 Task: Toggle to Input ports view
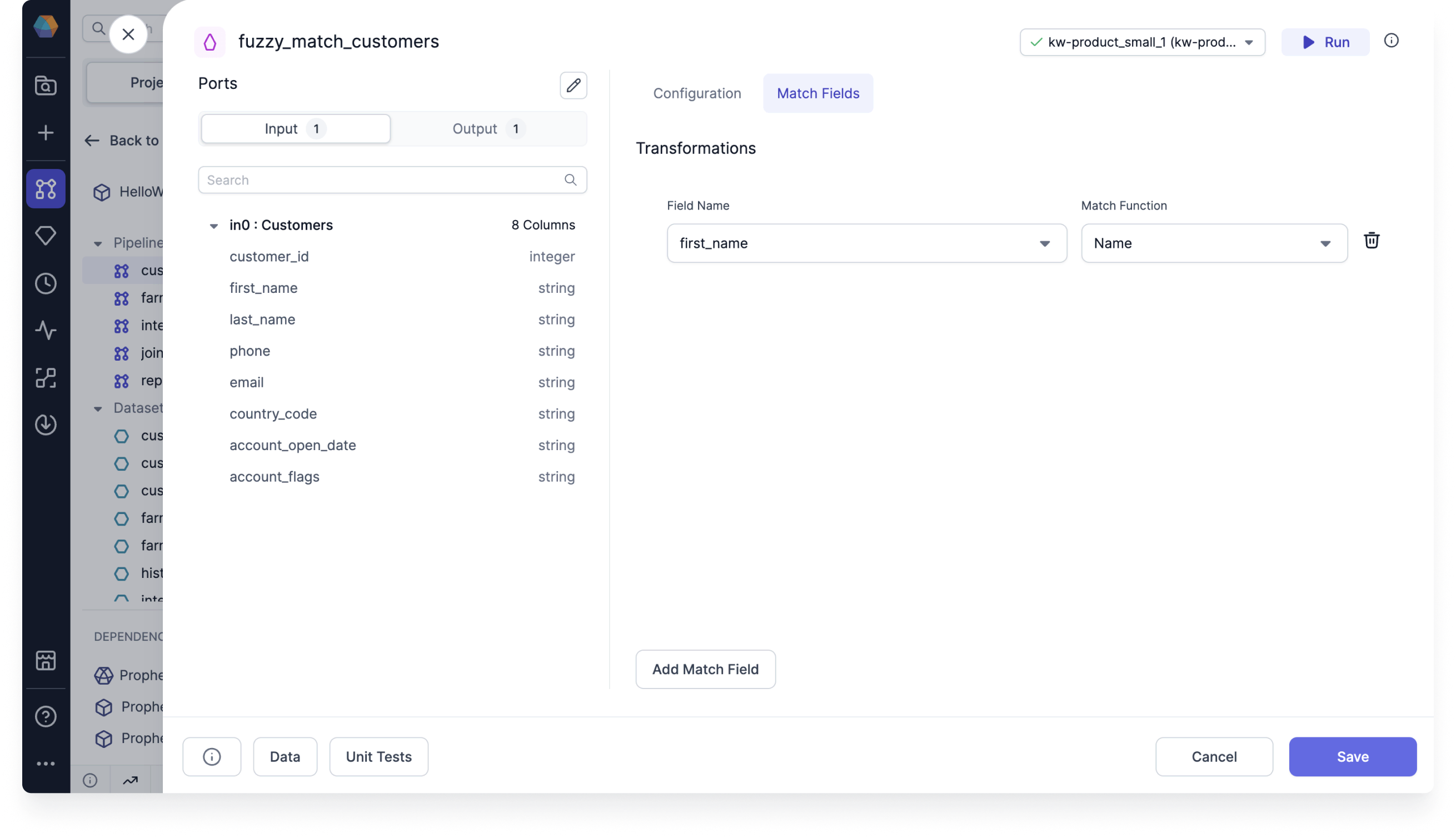295,128
